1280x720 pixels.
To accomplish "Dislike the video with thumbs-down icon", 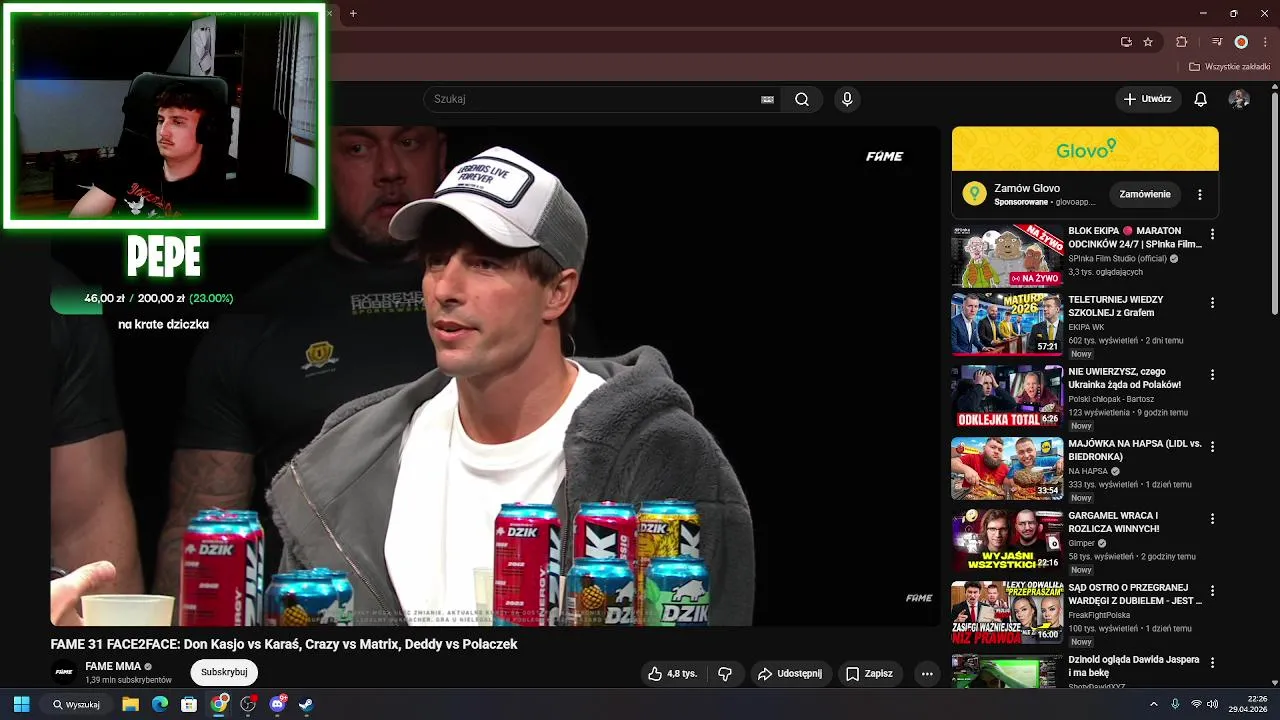I will [x=725, y=674].
